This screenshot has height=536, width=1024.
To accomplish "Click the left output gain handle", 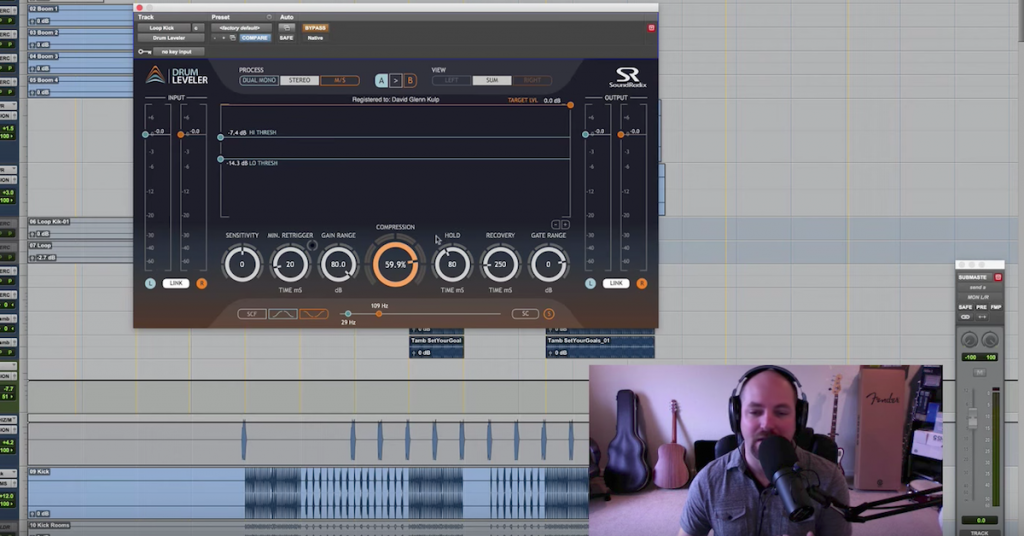I will pos(586,134).
